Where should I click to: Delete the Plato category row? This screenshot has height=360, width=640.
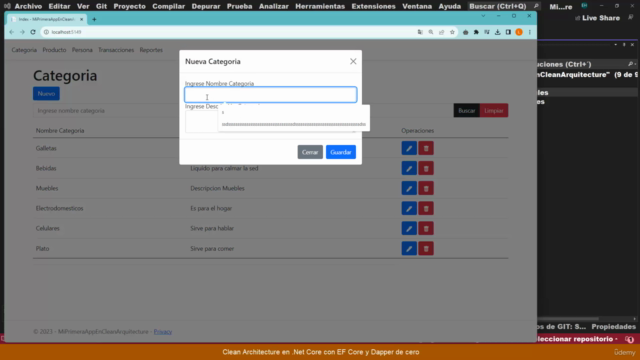426,248
